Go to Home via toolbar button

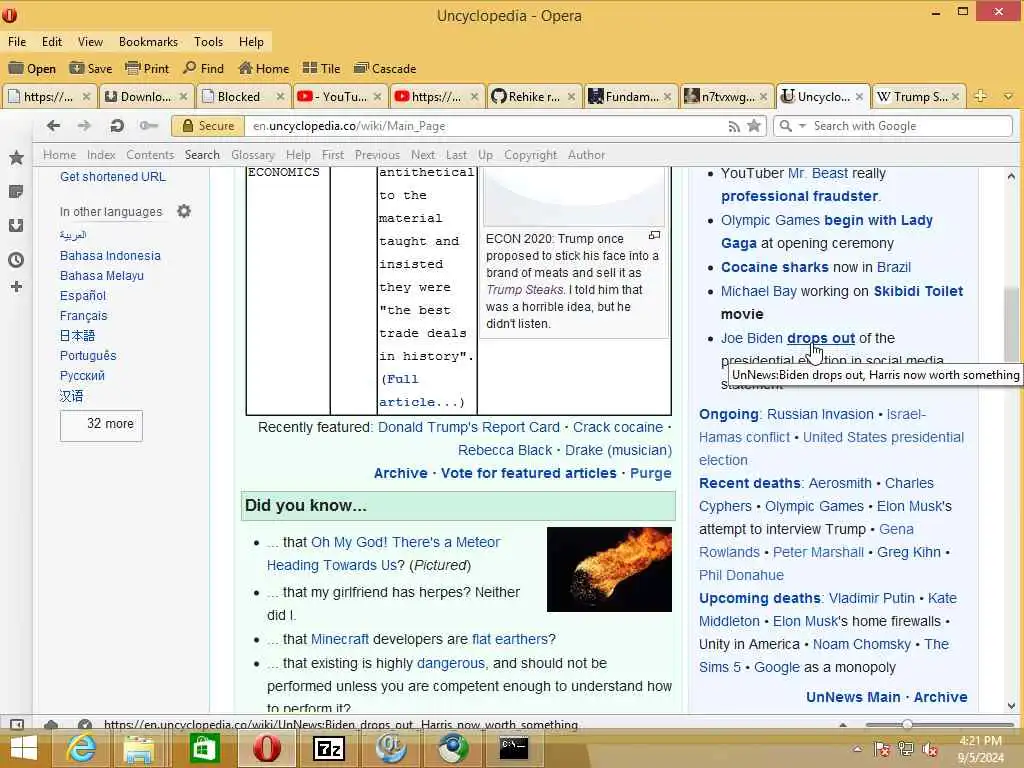[x=264, y=69]
